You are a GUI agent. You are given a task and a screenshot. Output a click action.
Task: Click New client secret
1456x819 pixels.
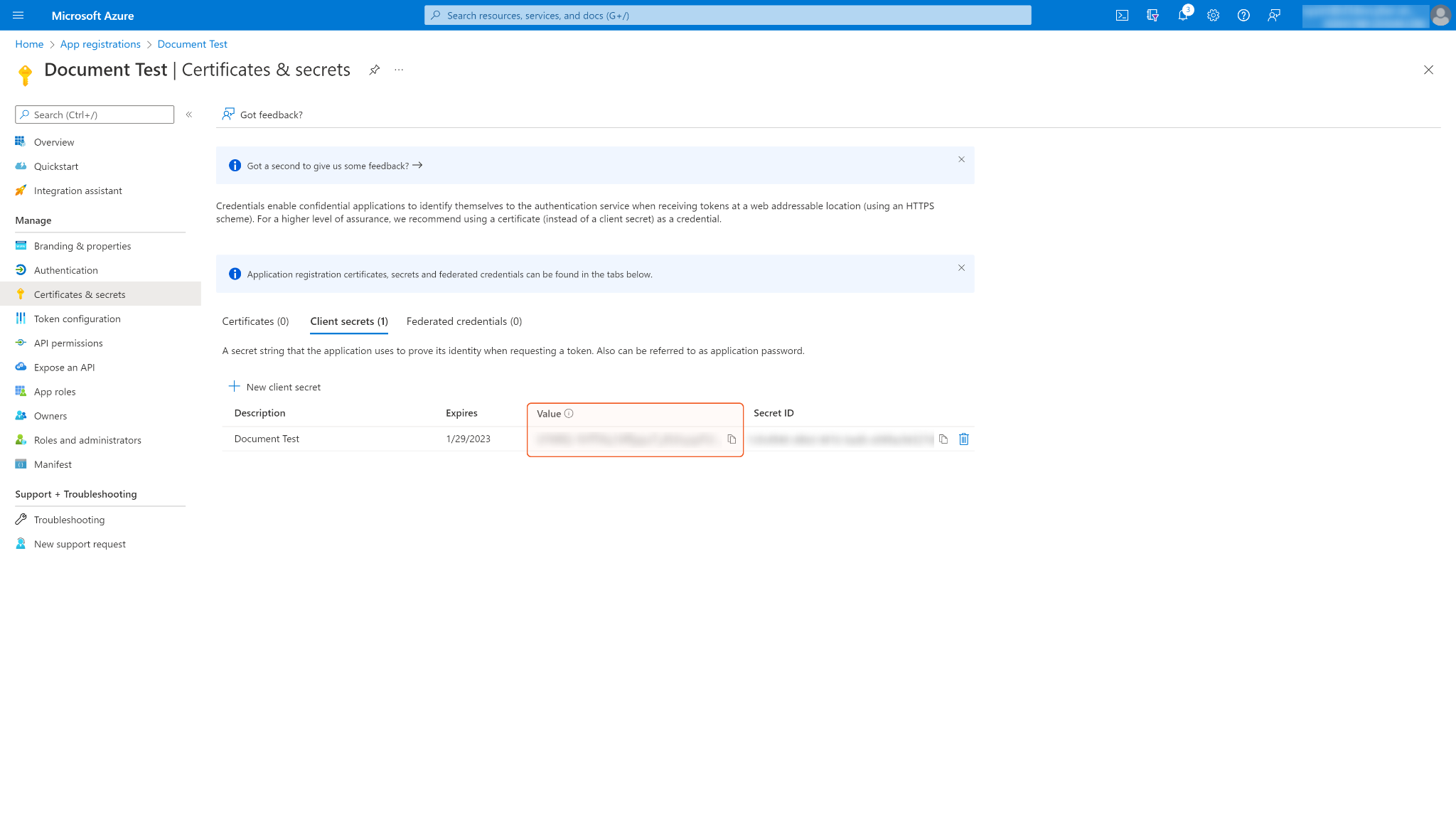click(274, 387)
